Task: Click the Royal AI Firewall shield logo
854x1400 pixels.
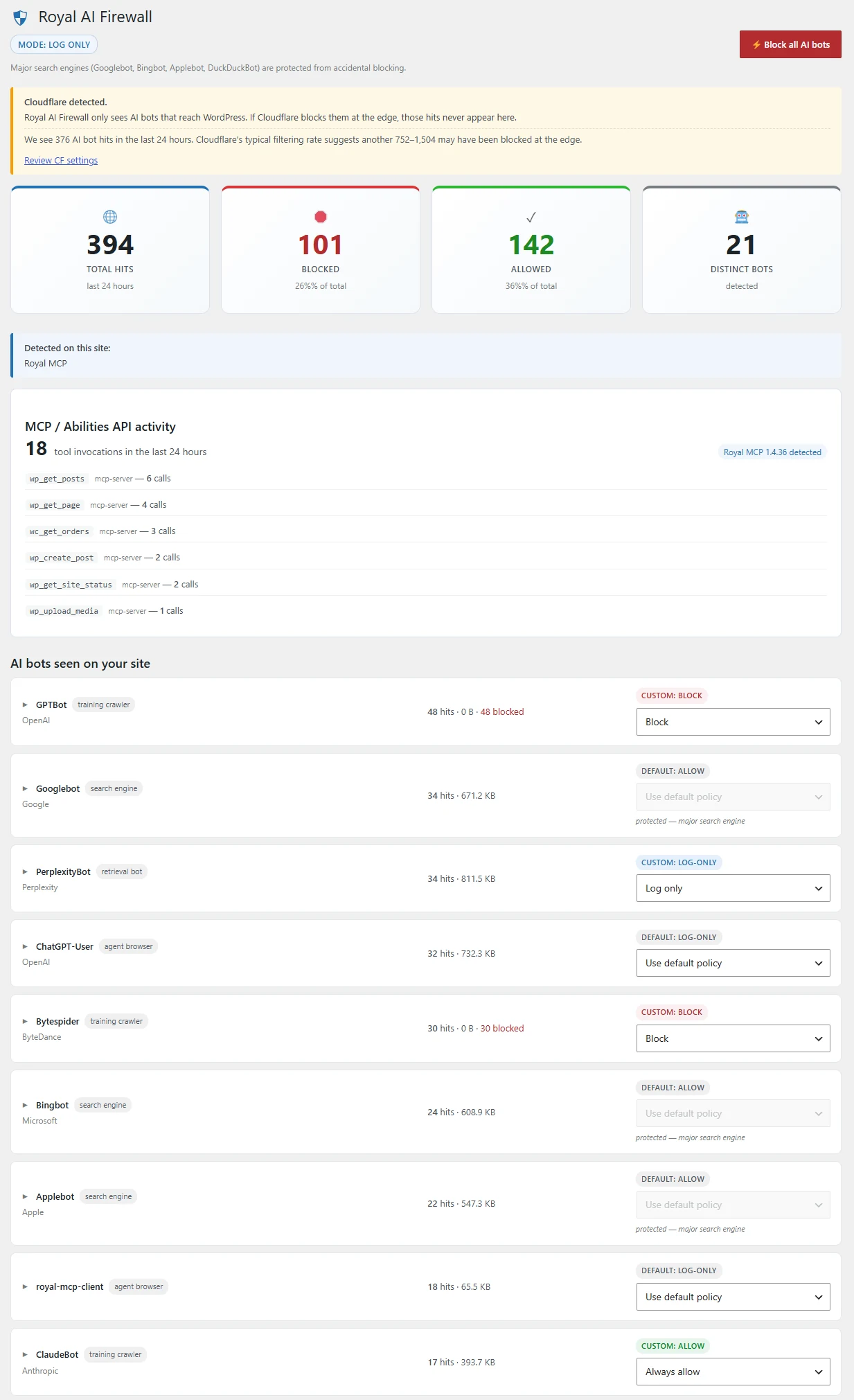Action: tap(21, 17)
